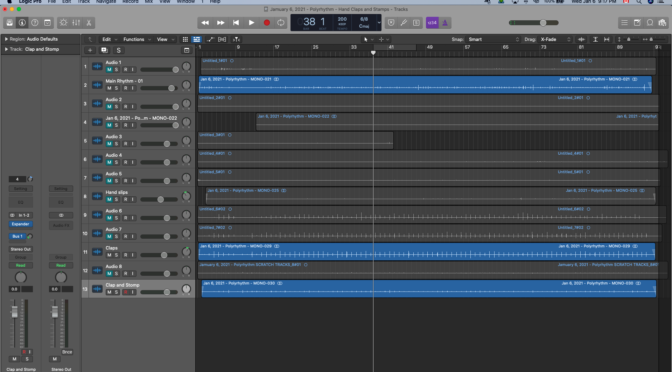Fast forward the playhead

pyautogui.click(x=220, y=23)
